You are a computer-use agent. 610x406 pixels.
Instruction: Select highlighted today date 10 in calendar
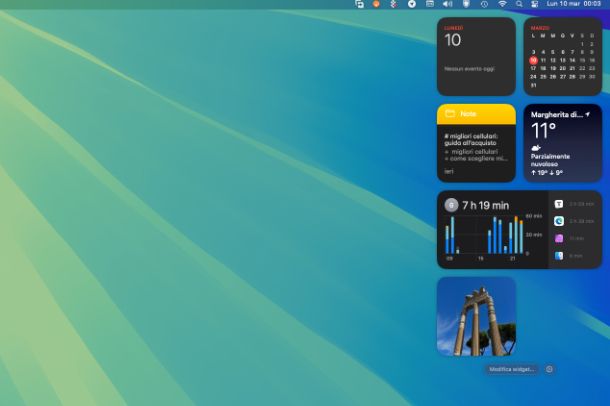point(533,60)
